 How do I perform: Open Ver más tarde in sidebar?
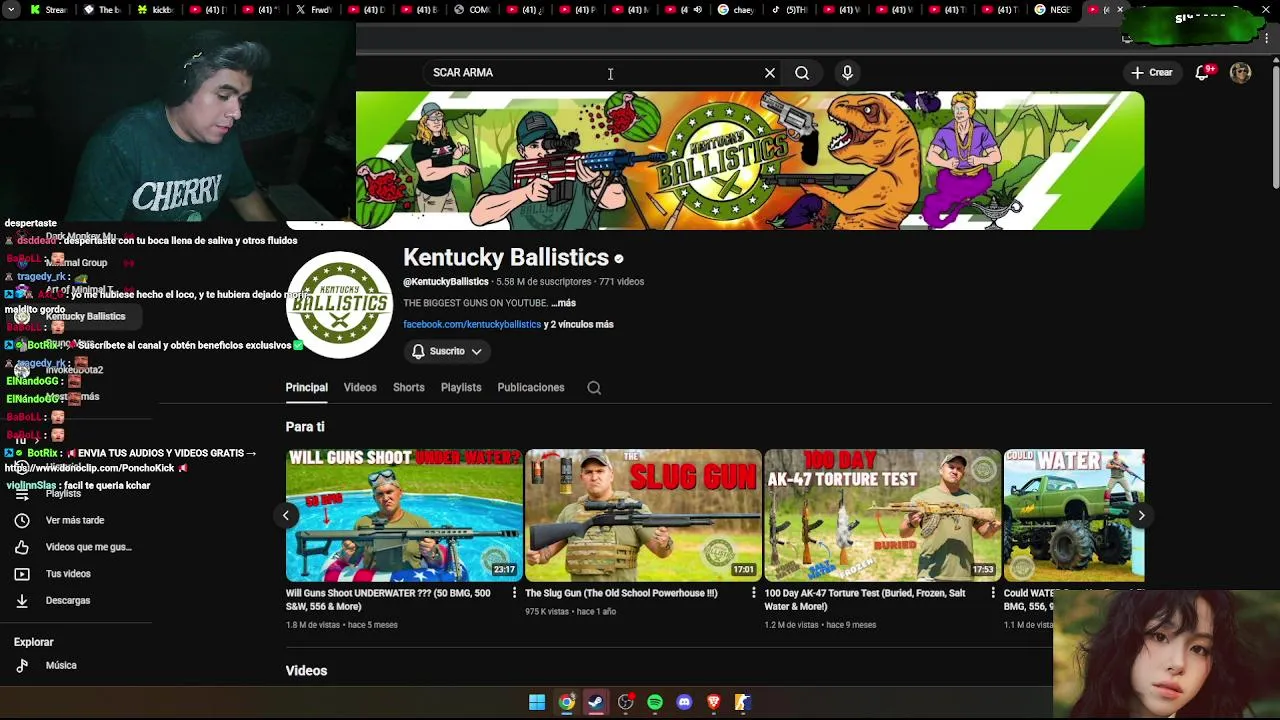(75, 521)
